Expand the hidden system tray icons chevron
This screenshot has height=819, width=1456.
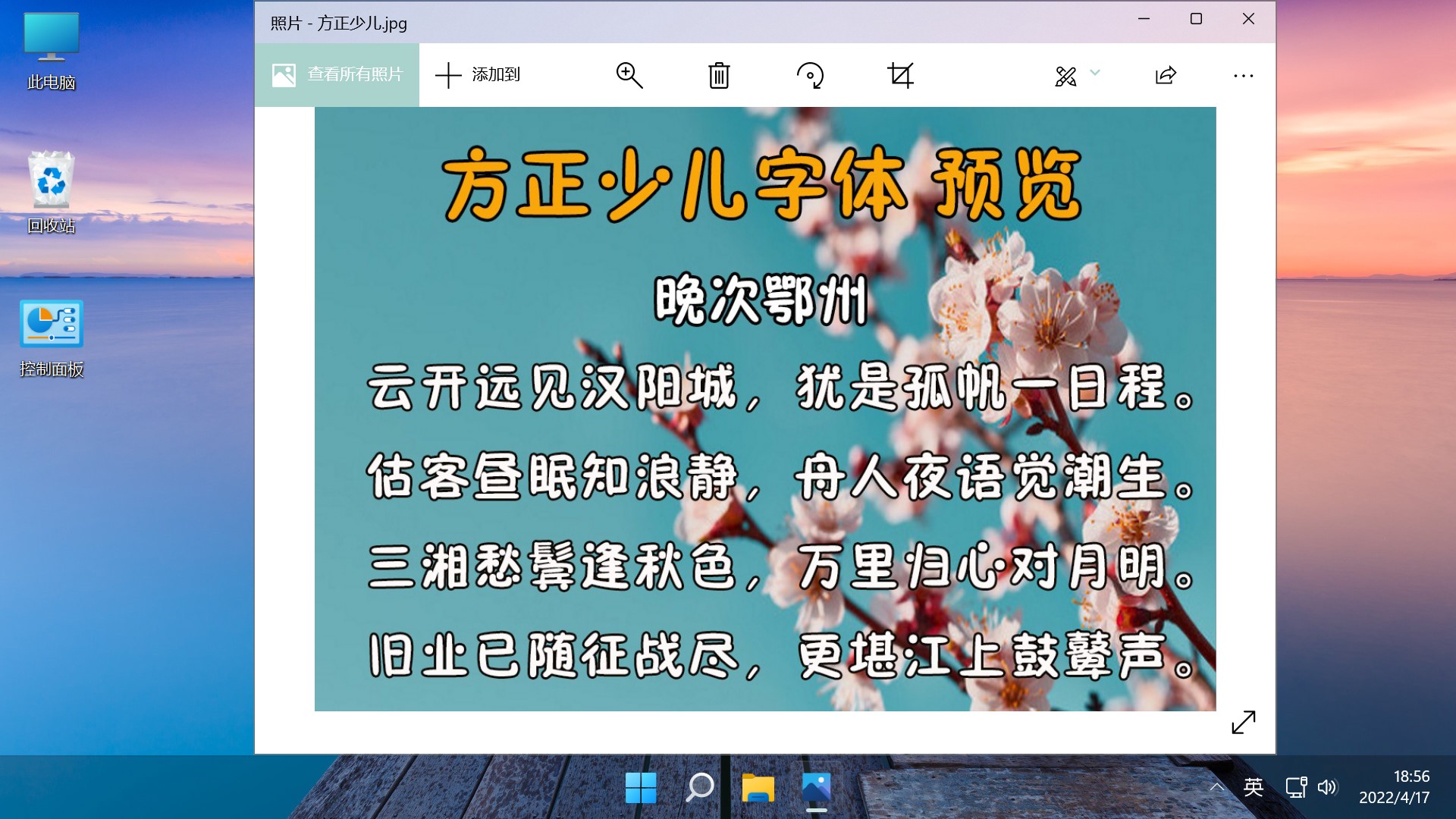pyautogui.click(x=1216, y=787)
